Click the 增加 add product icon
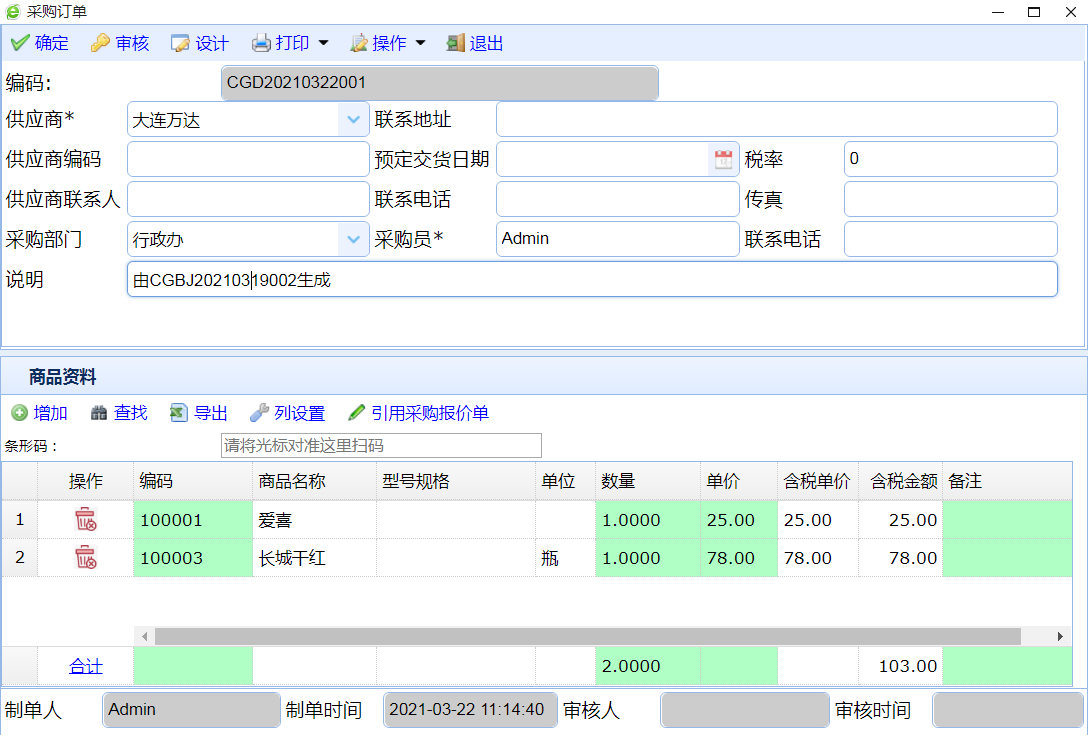 (x=20, y=413)
